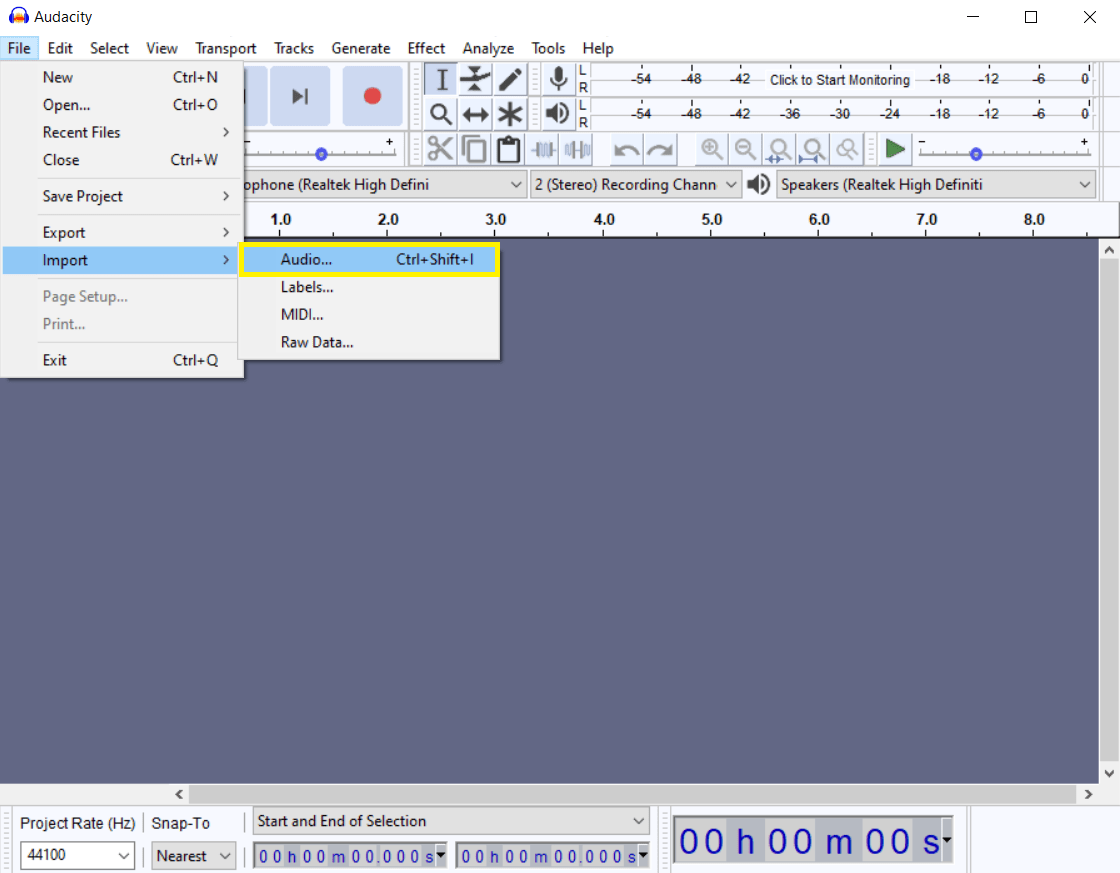Click New in File menu
The image size is (1120, 873).
[x=123, y=77]
